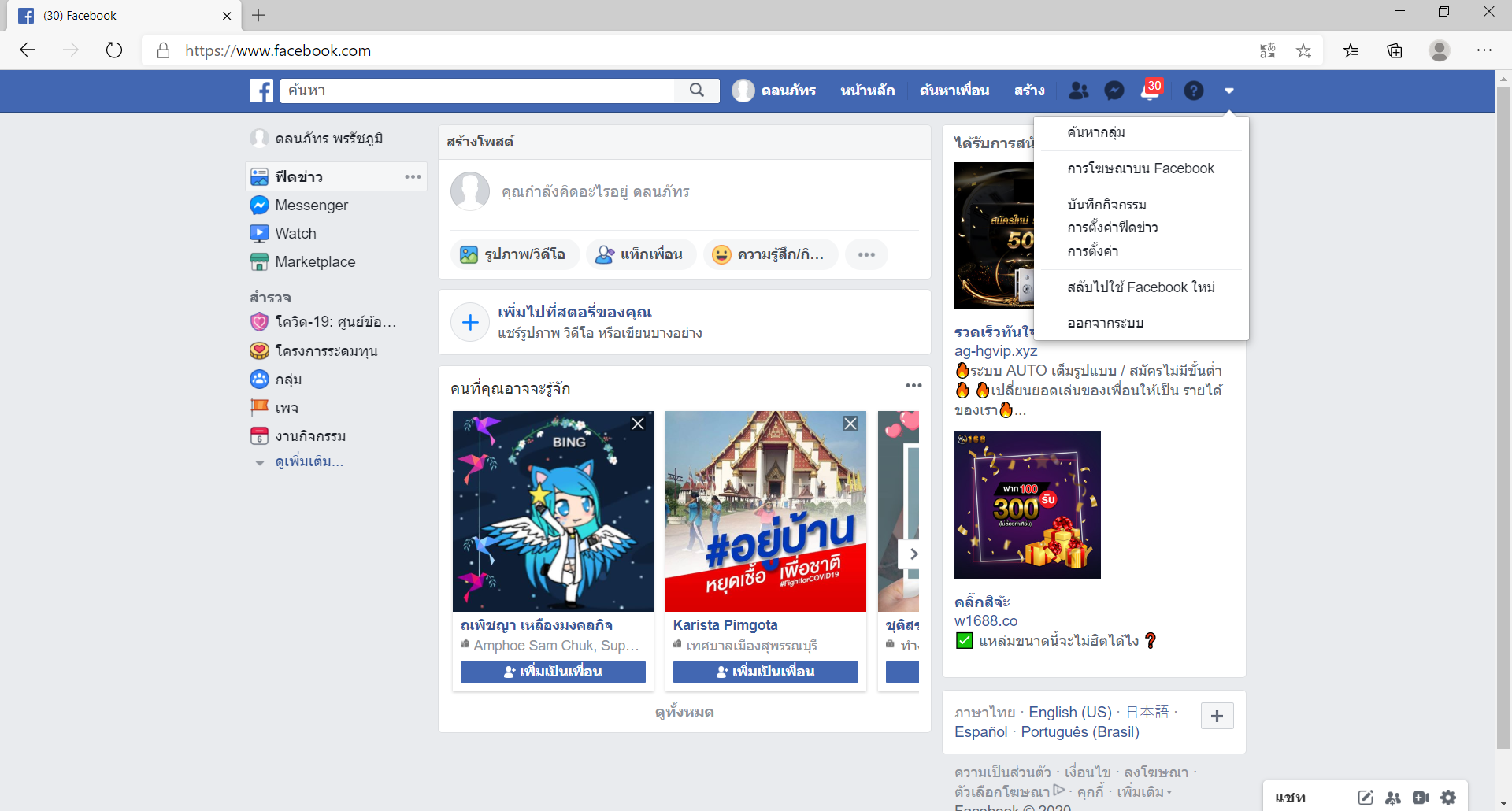1512x811 pixels.
Task: Expand the see more sidebar shortcuts
Action: coord(309,461)
